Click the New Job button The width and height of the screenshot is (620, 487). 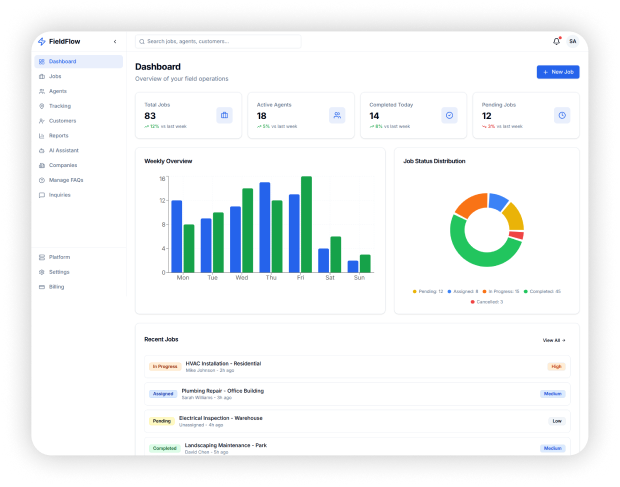pyautogui.click(x=557, y=72)
